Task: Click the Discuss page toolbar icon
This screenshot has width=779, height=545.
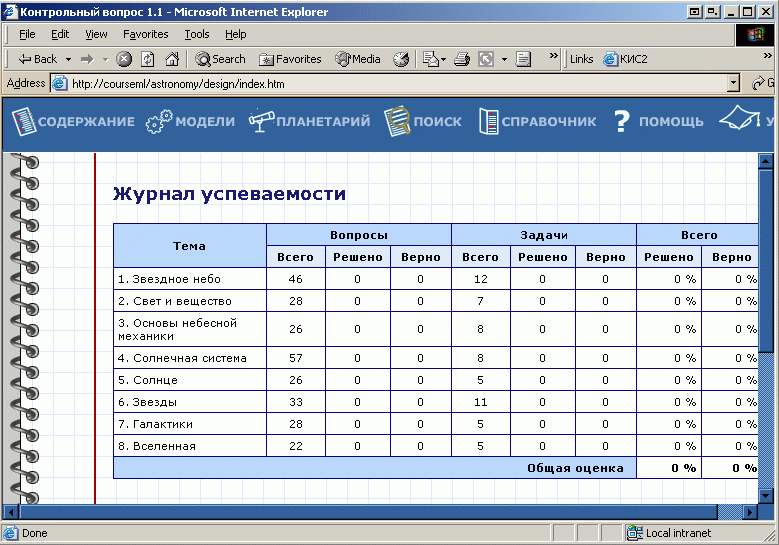Action: click(523, 59)
